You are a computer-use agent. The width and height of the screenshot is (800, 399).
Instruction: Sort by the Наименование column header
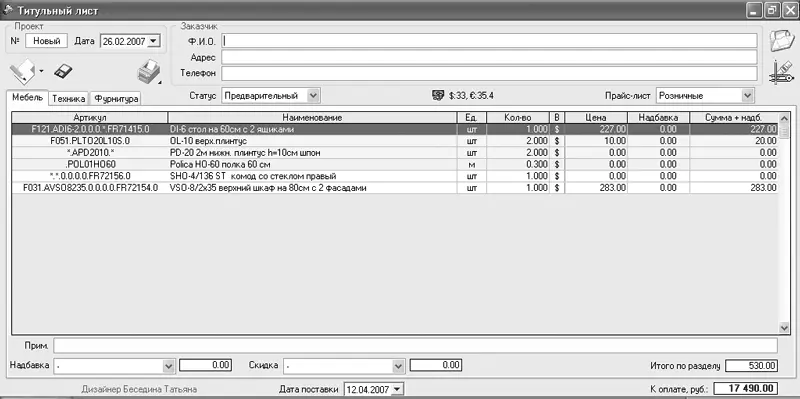point(312,118)
